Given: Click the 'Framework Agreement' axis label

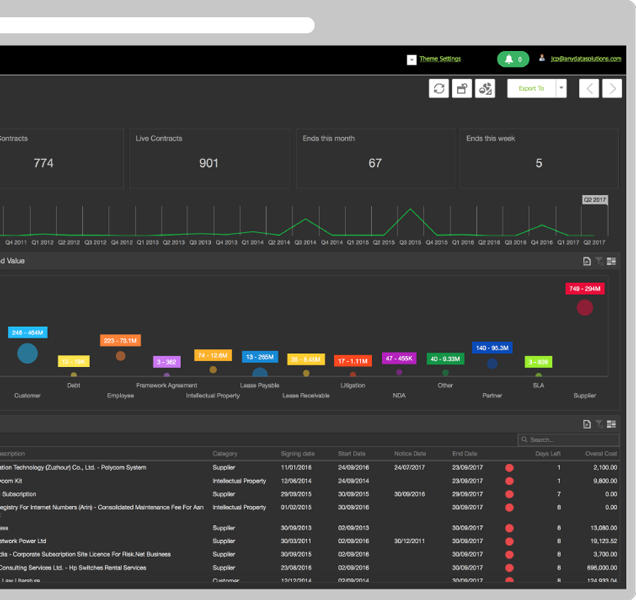Looking at the screenshot, I should [x=167, y=385].
